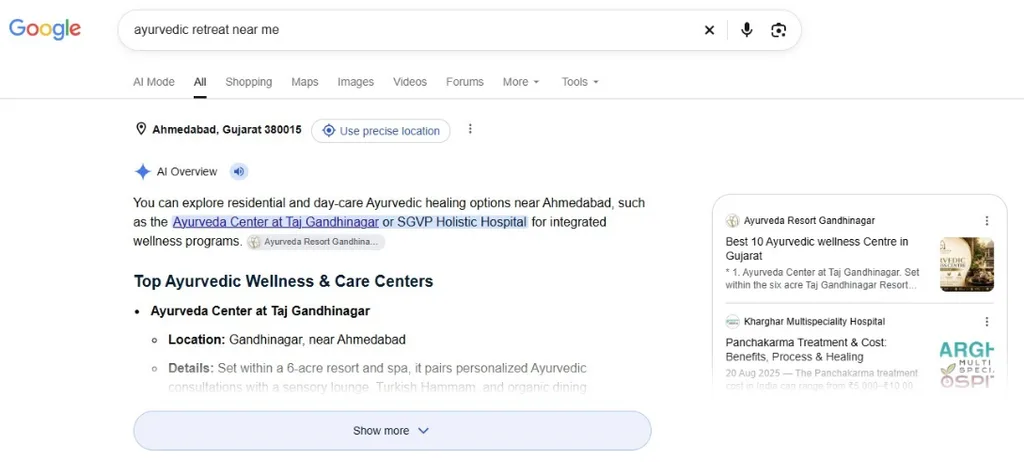Screen dimensions: 1024x462
Task: Click the AI Overview sparkle icon
Action: coord(142,172)
